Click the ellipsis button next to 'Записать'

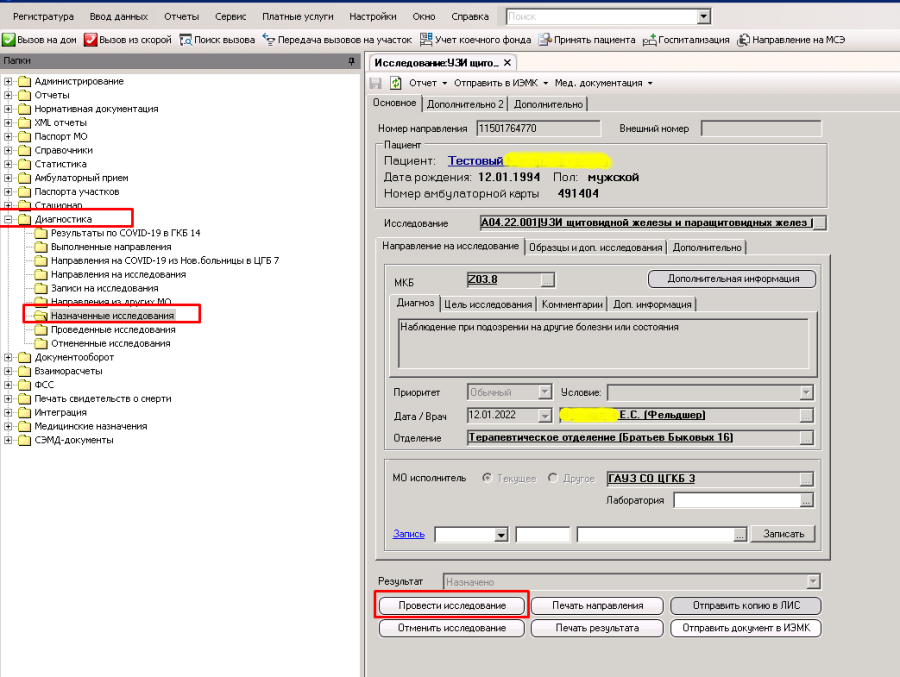(x=740, y=535)
